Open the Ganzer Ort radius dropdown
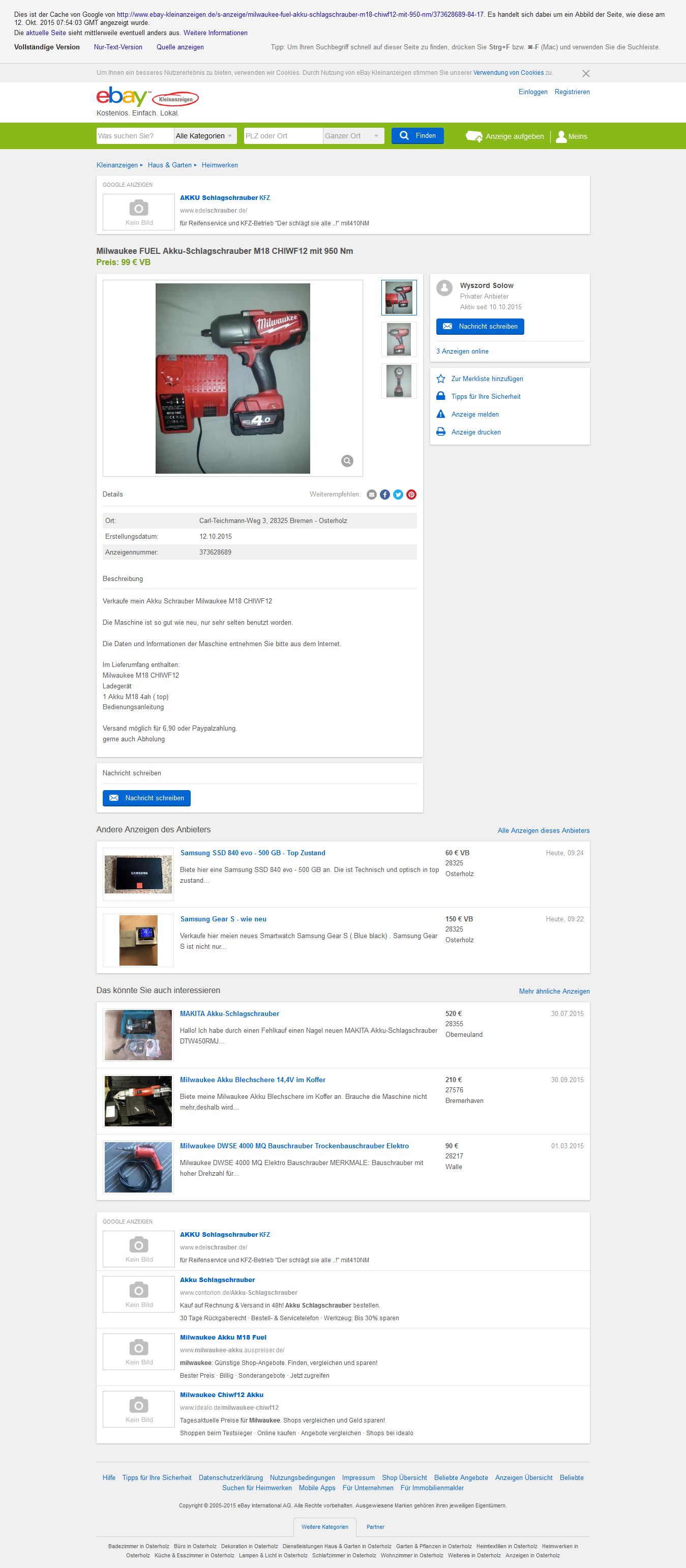This screenshot has width=686, height=1568. coord(353,136)
